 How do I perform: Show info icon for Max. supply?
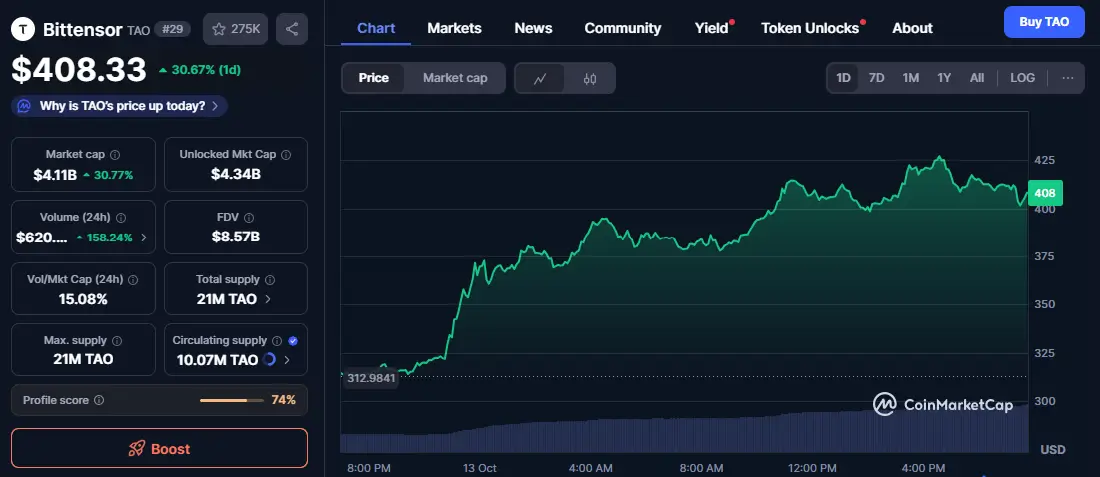pyautogui.click(x=117, y=341)
